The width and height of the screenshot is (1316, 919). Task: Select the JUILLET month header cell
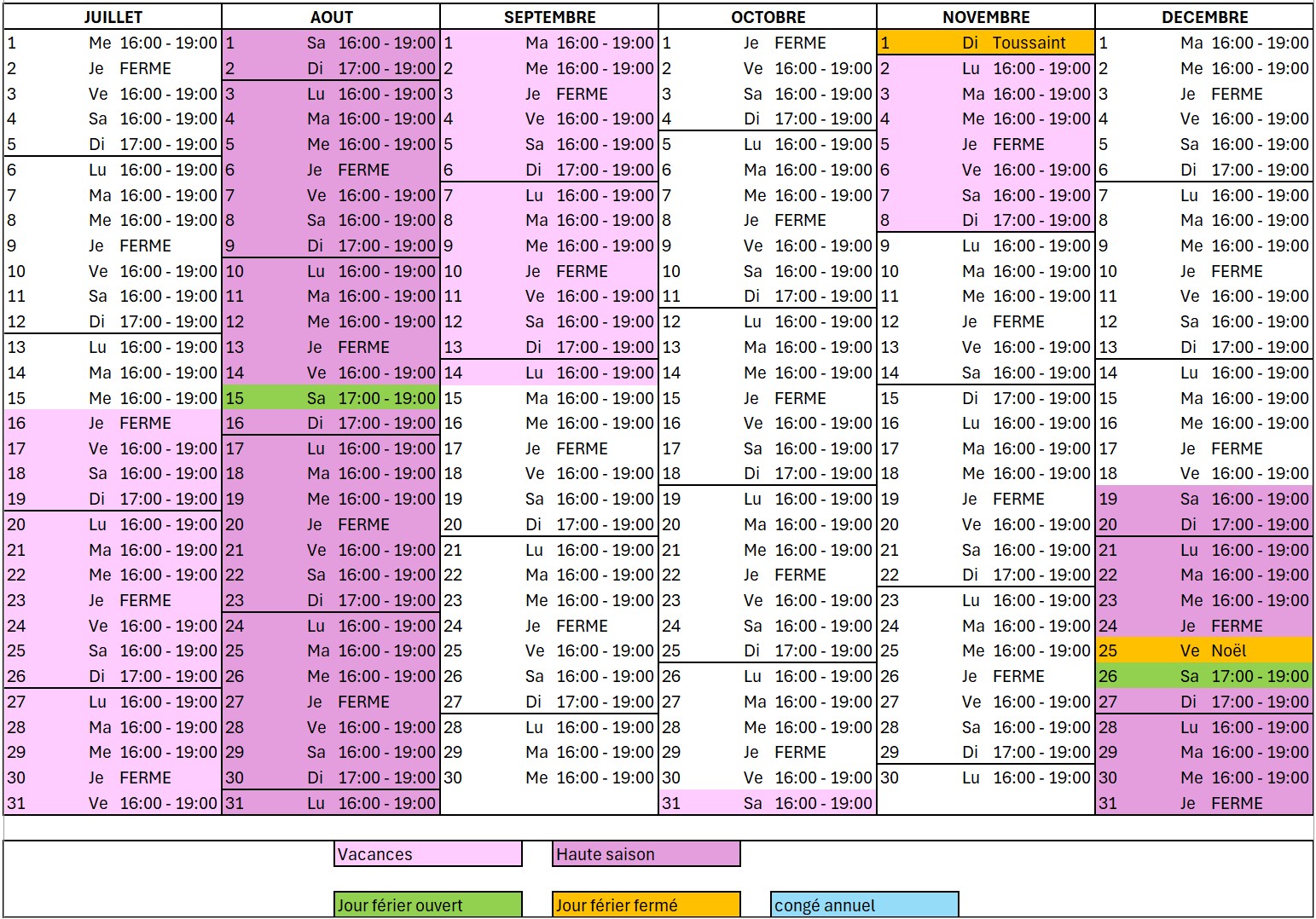pyautogui.click(x=113, y=17)
